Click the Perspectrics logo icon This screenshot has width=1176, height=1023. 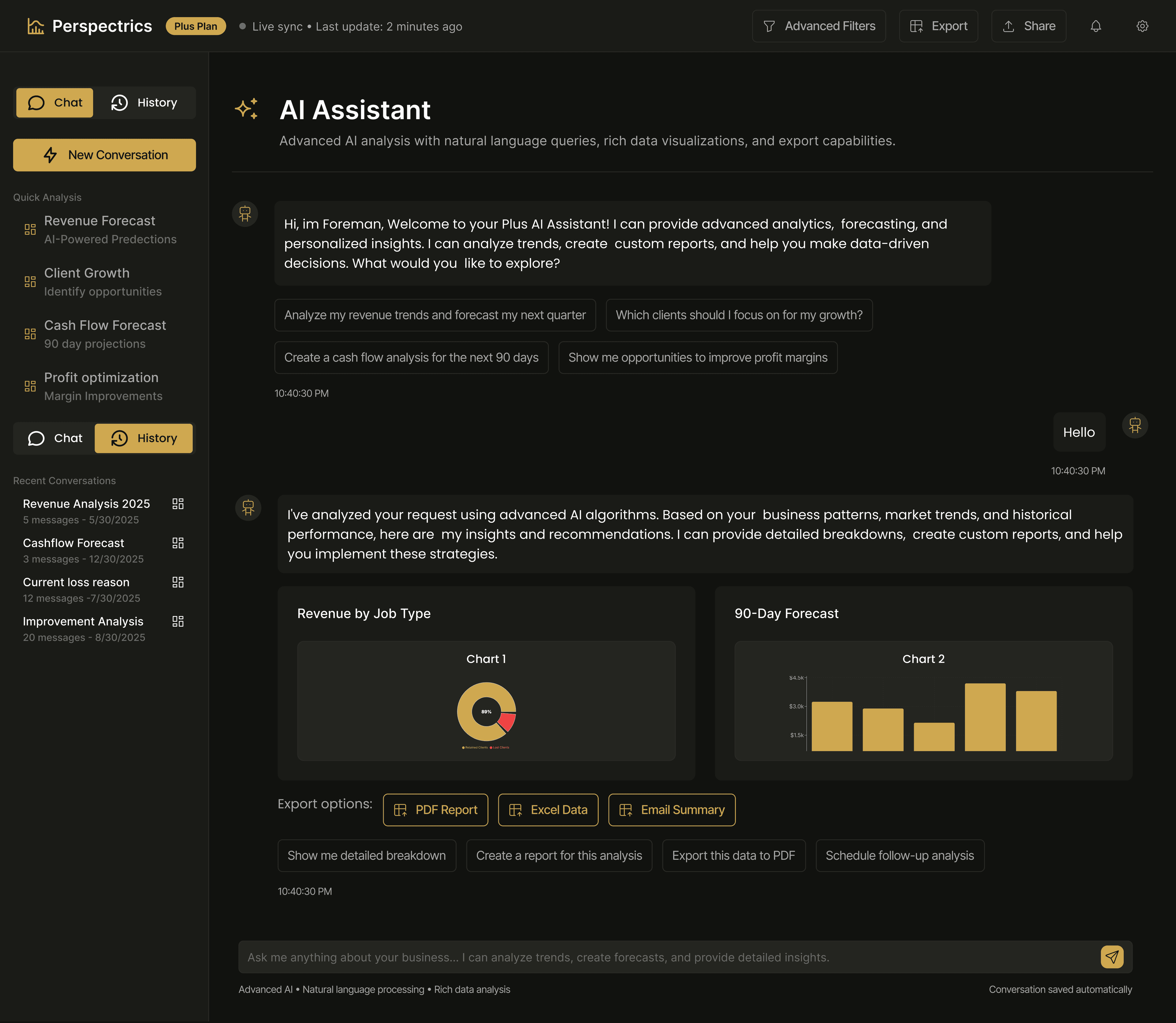[36, 26]
